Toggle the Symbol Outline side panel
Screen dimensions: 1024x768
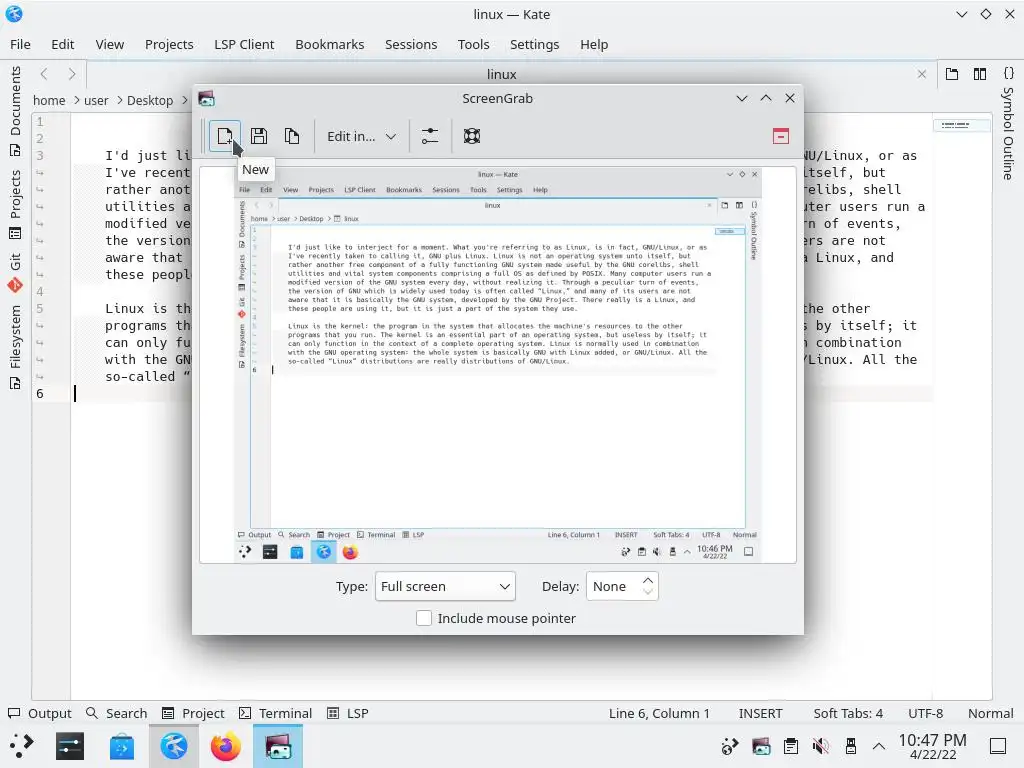[1008, 123]
